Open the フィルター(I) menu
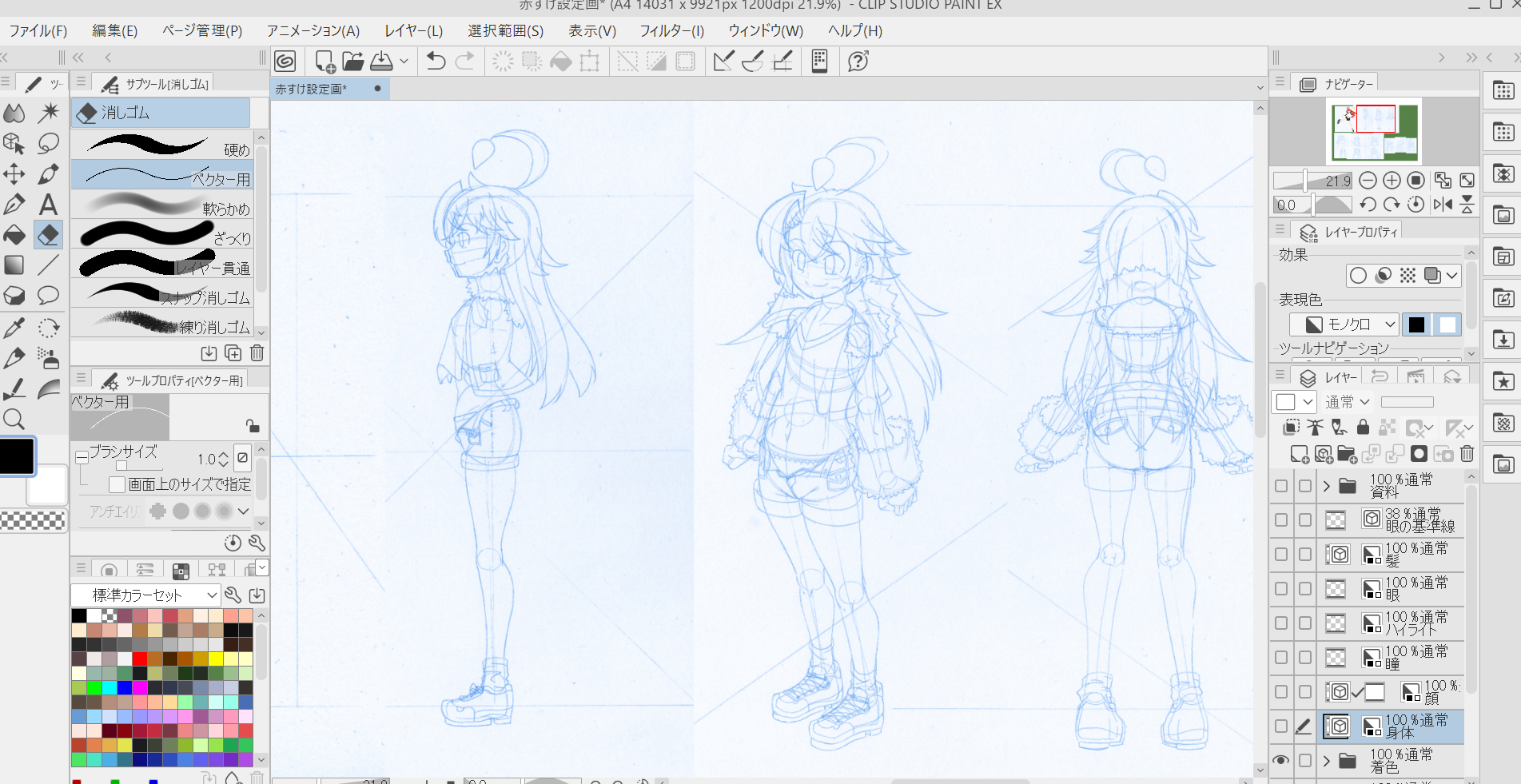This screenshot has width=1521, height=784. tap(671, 31)
